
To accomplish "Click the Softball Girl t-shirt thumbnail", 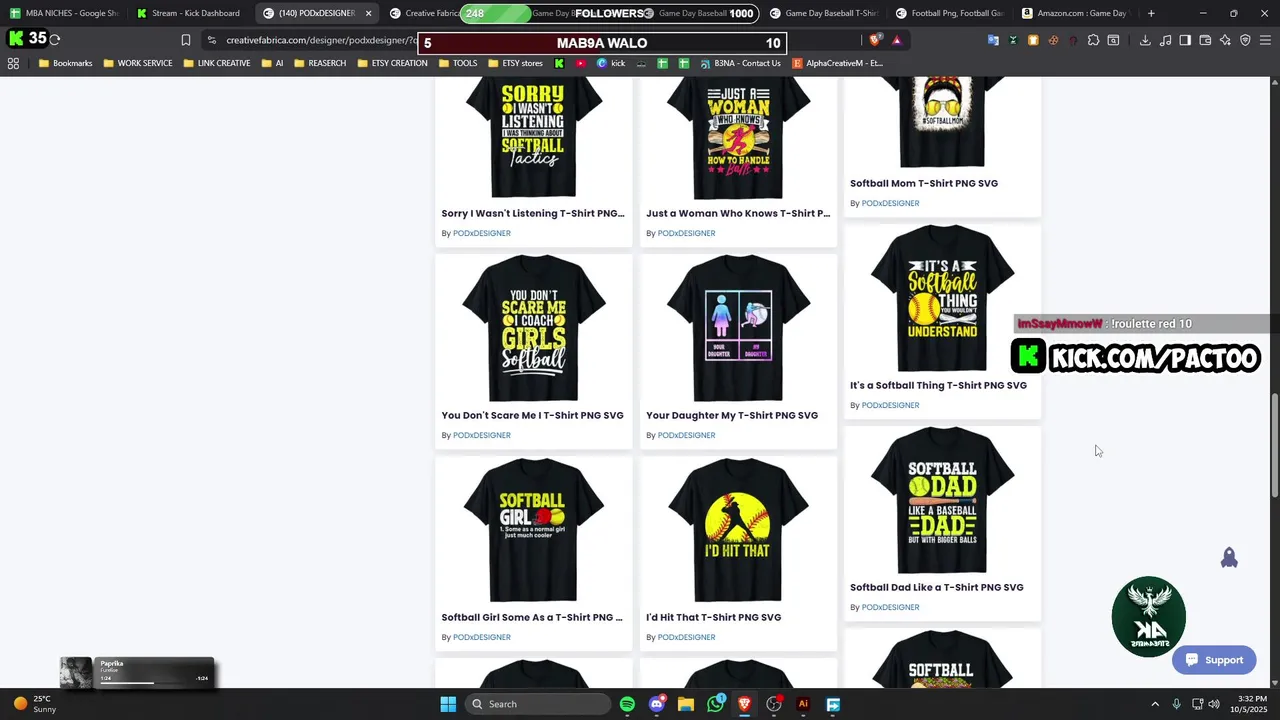I will pos(534,530).
